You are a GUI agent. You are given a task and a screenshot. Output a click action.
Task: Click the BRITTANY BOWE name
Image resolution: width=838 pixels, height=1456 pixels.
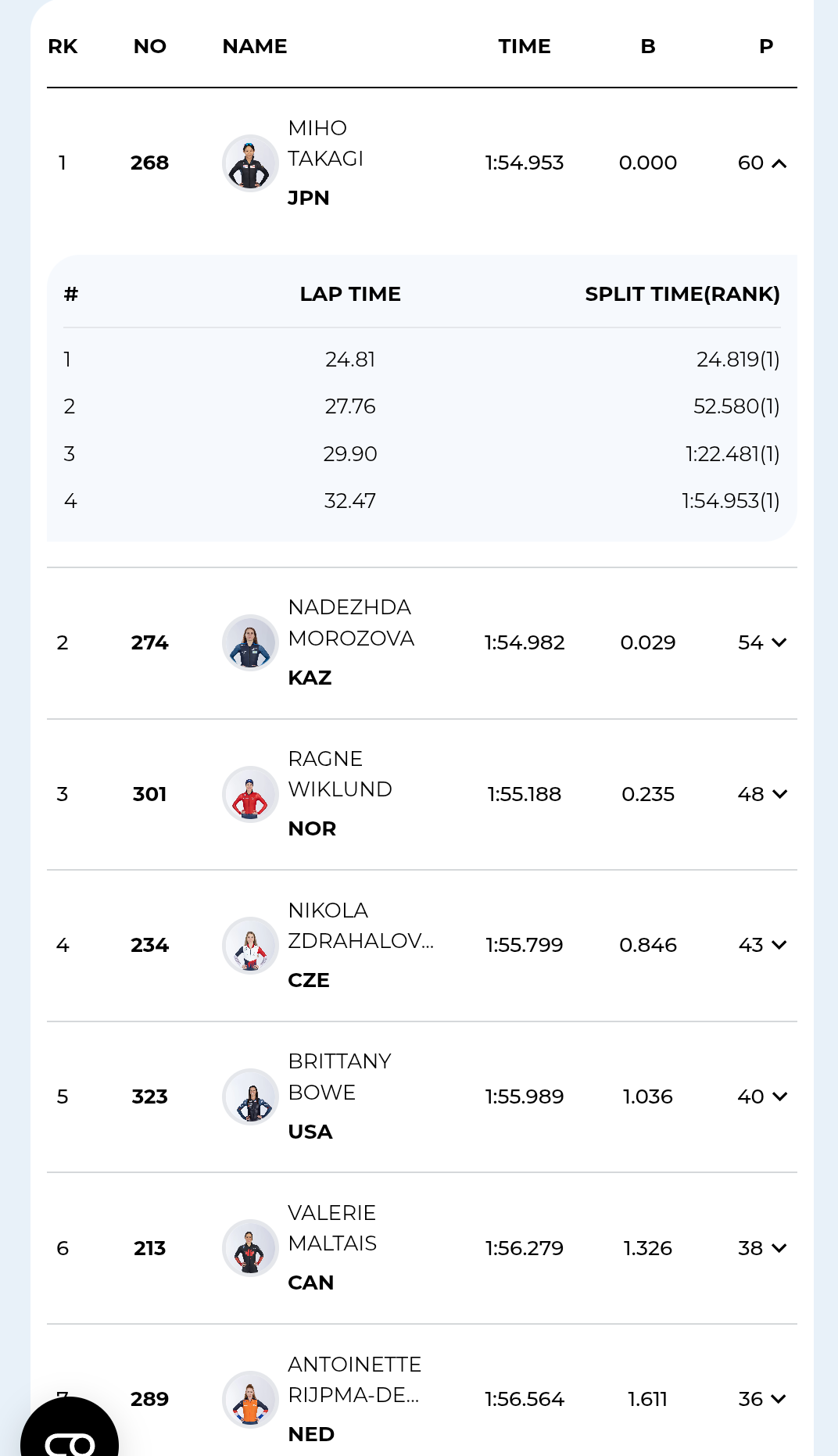coord(339,1077)
